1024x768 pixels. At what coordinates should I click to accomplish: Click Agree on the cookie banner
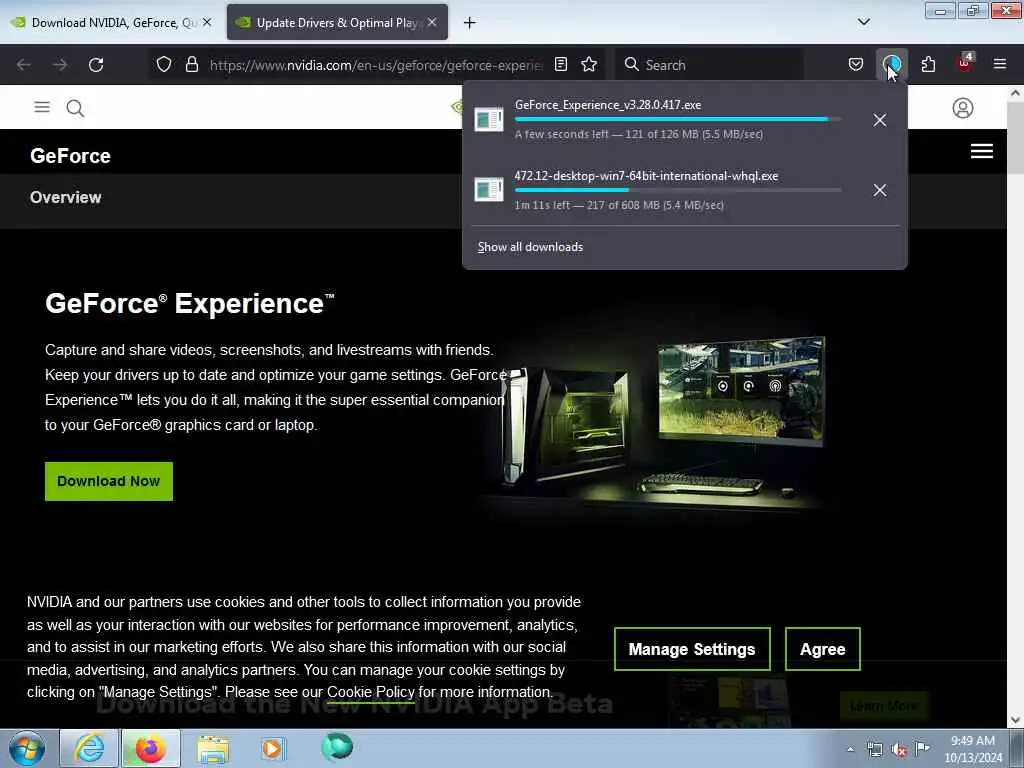[x=823, y=649]
